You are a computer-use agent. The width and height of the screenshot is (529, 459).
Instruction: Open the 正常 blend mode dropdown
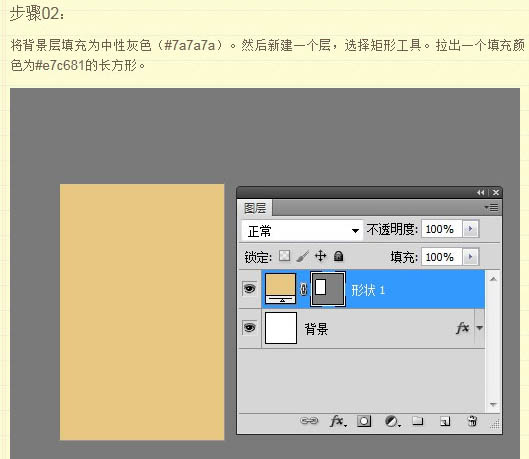[302, 231]
